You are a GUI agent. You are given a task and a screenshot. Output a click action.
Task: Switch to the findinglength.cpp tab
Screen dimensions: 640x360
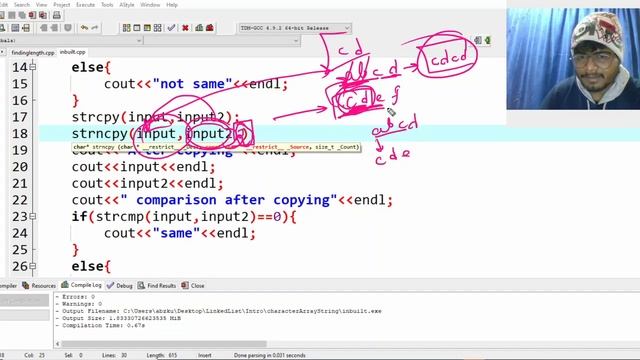coord(33,53)
